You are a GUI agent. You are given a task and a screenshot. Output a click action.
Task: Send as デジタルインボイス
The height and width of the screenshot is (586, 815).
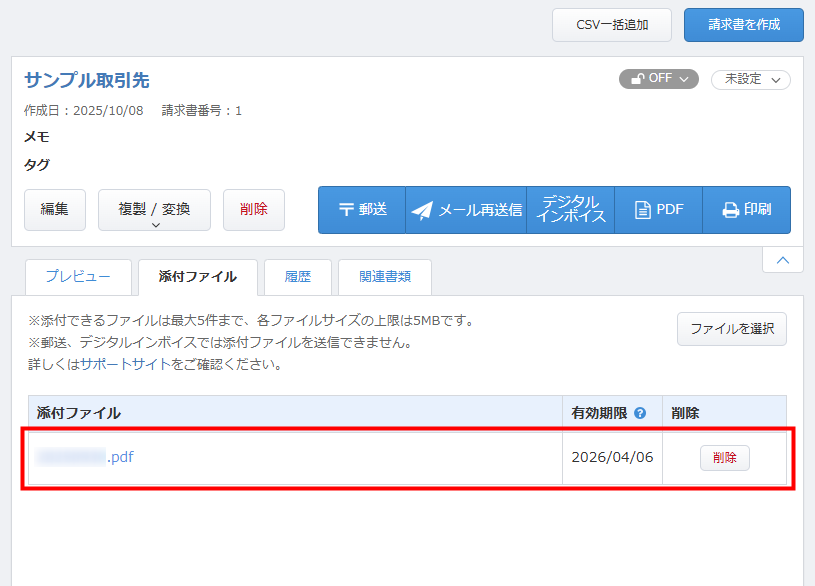(x=570, y=210)
